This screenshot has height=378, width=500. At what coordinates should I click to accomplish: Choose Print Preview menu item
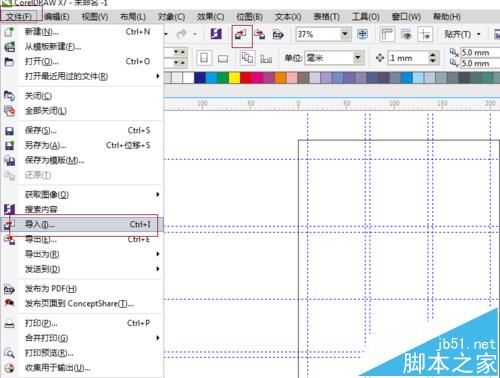(x=82, y=353)
